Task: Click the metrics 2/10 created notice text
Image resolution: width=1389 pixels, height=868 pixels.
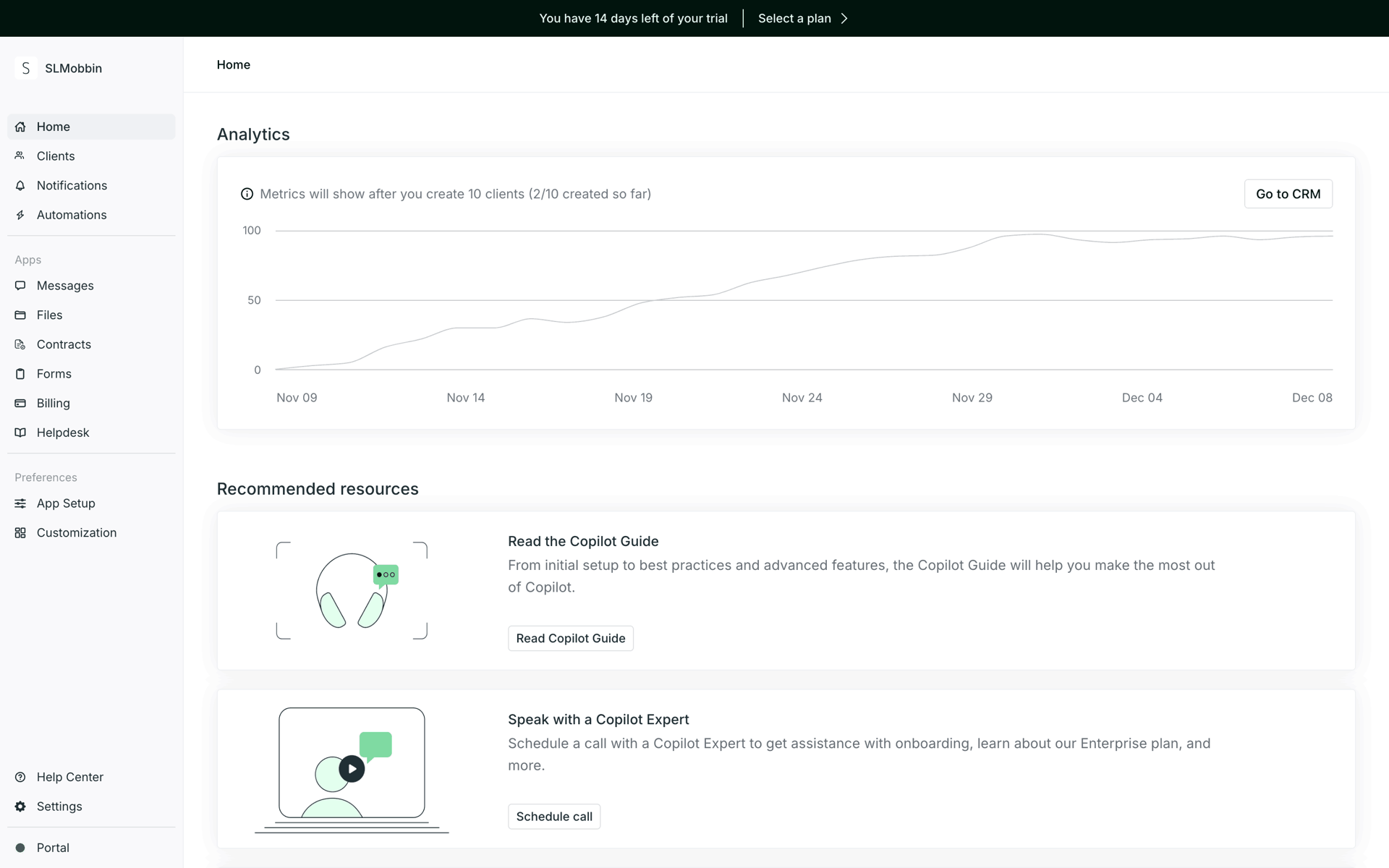Action: click(456, 194)
